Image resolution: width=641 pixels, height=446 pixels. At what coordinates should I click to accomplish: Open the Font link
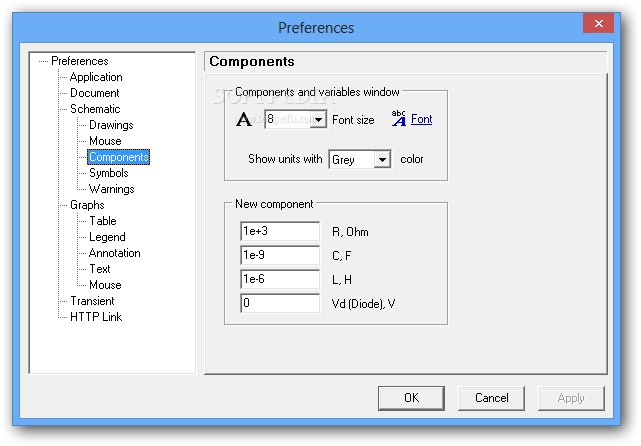coord(422,120)
